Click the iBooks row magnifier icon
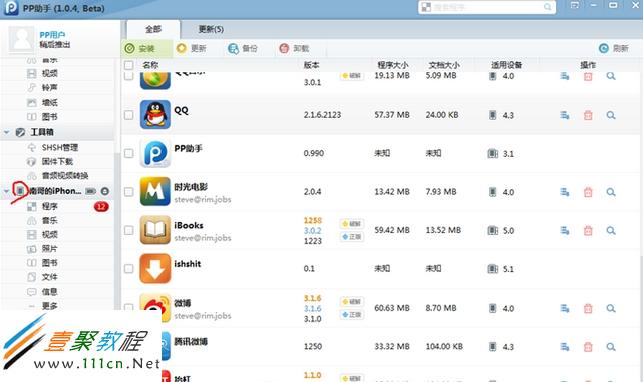The image size is (643, 382). [611, 231]
